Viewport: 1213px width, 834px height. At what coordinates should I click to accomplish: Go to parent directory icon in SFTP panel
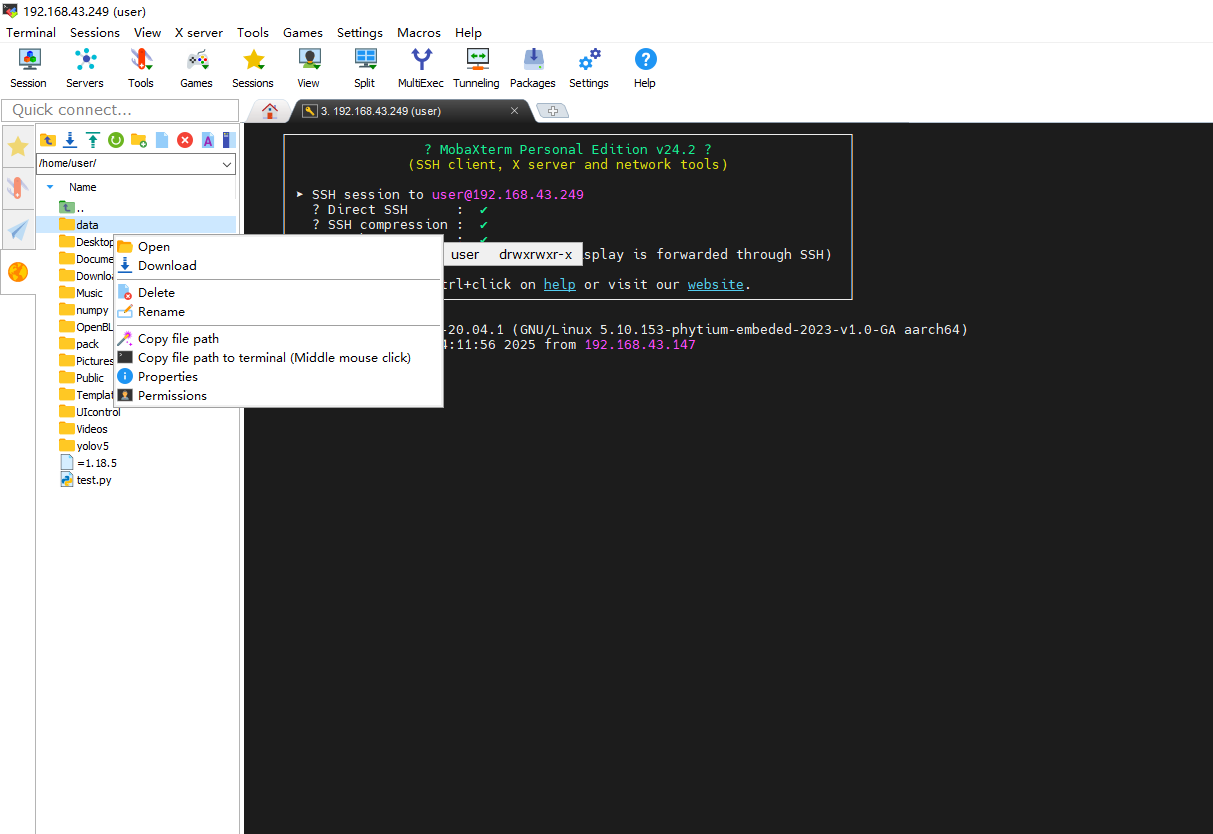[47, 140]
